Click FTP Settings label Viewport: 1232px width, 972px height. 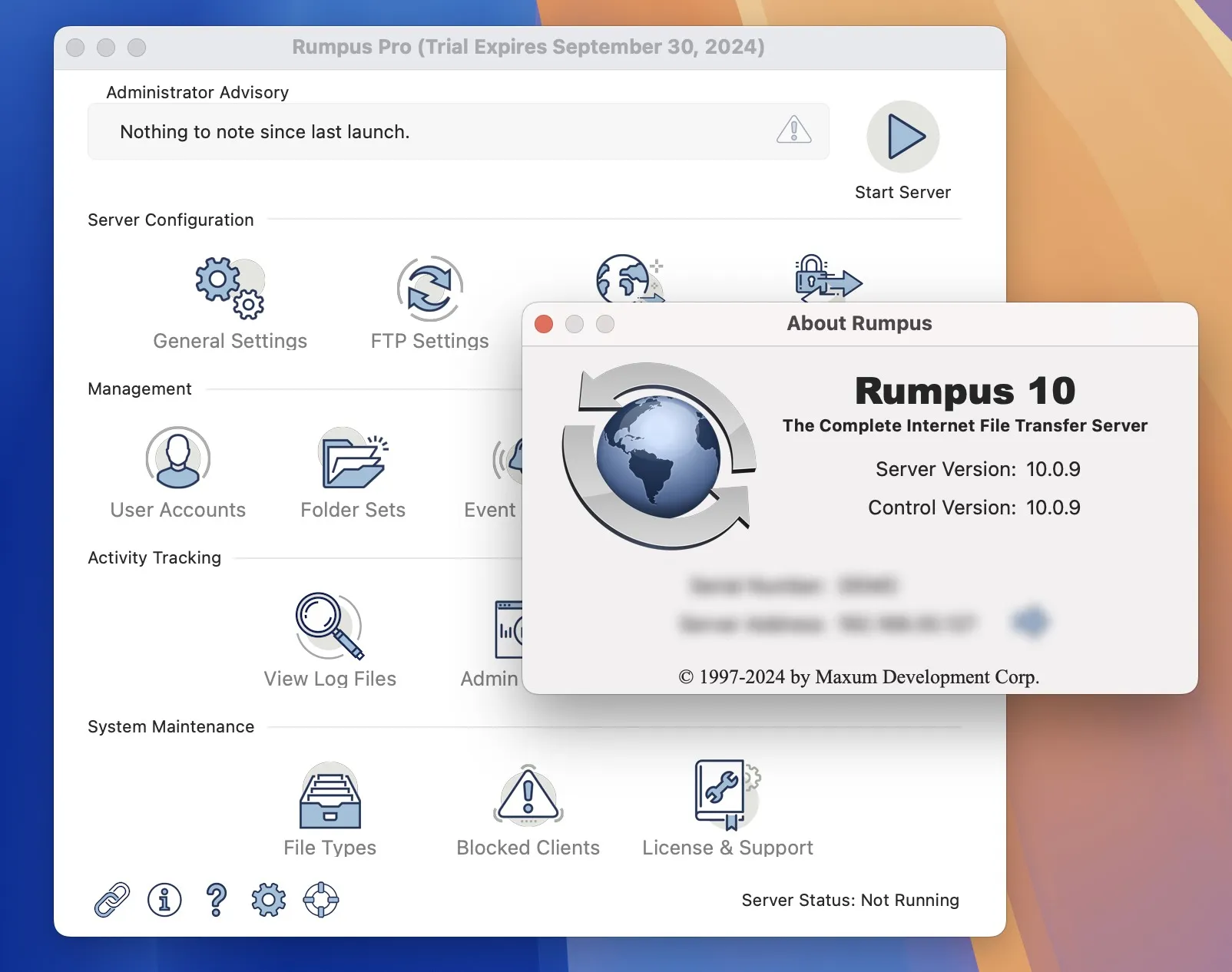pyautogui.click(x=429, y=341)
